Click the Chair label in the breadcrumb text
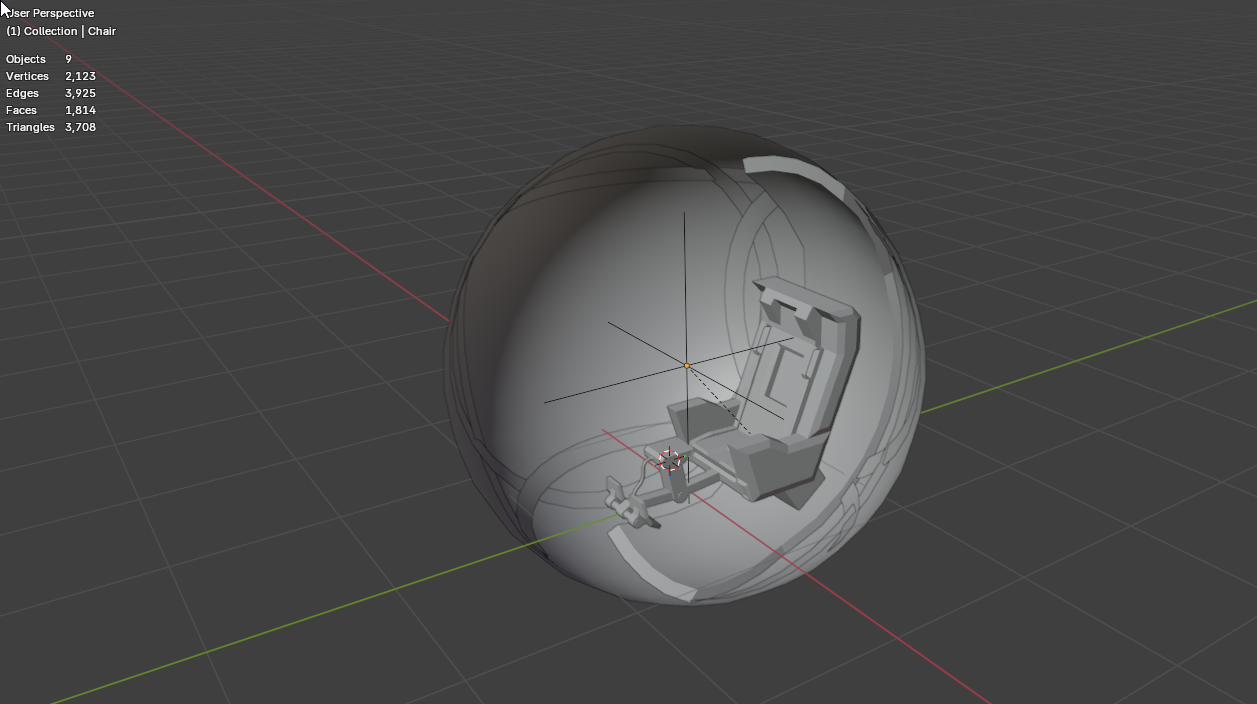1257x704 pixels. pyautogui.click(x=102, y=31)
